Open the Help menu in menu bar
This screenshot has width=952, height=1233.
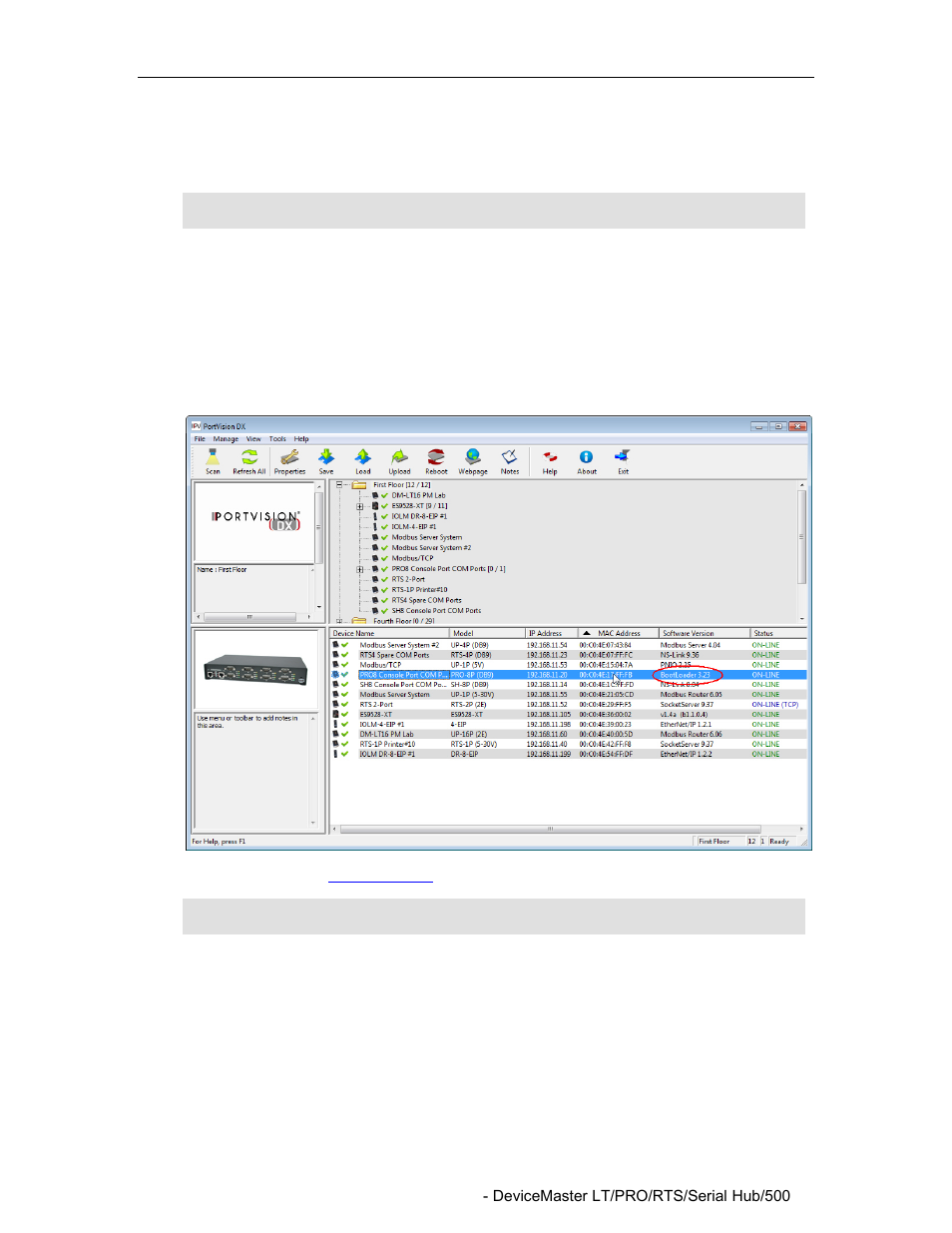click(301, 438)
